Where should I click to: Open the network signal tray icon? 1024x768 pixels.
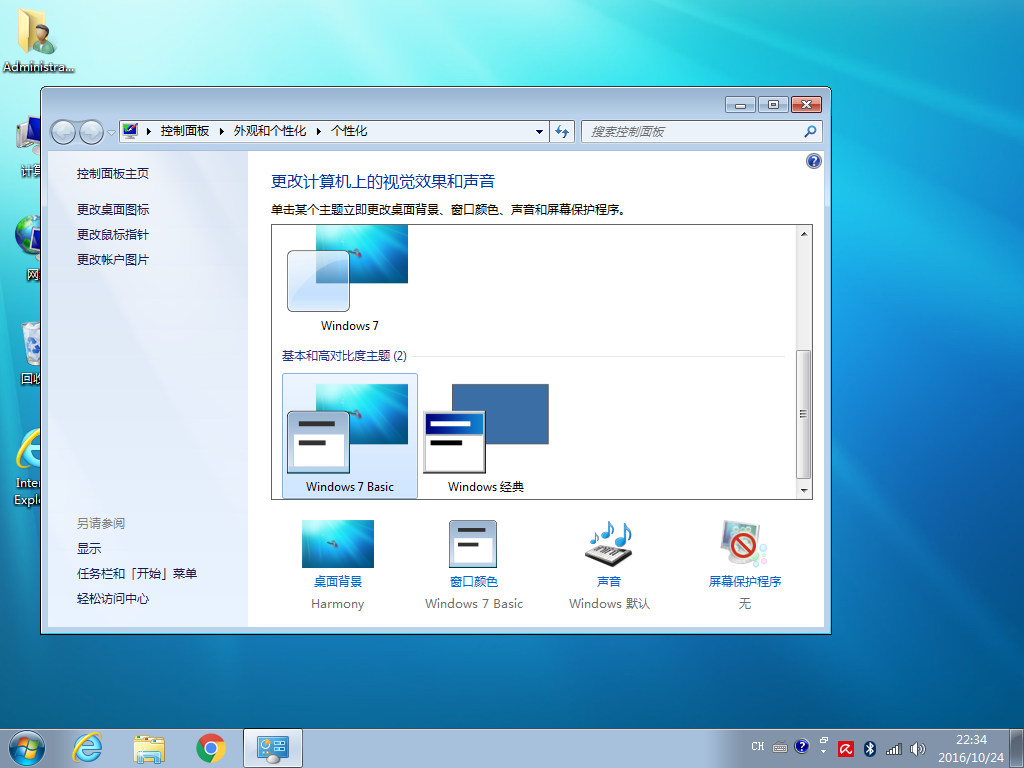click(893, 748)
